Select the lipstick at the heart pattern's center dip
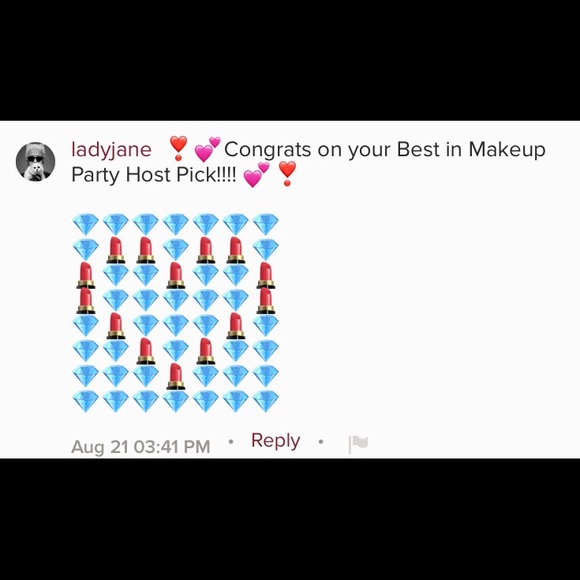 [x=176, y=275]
